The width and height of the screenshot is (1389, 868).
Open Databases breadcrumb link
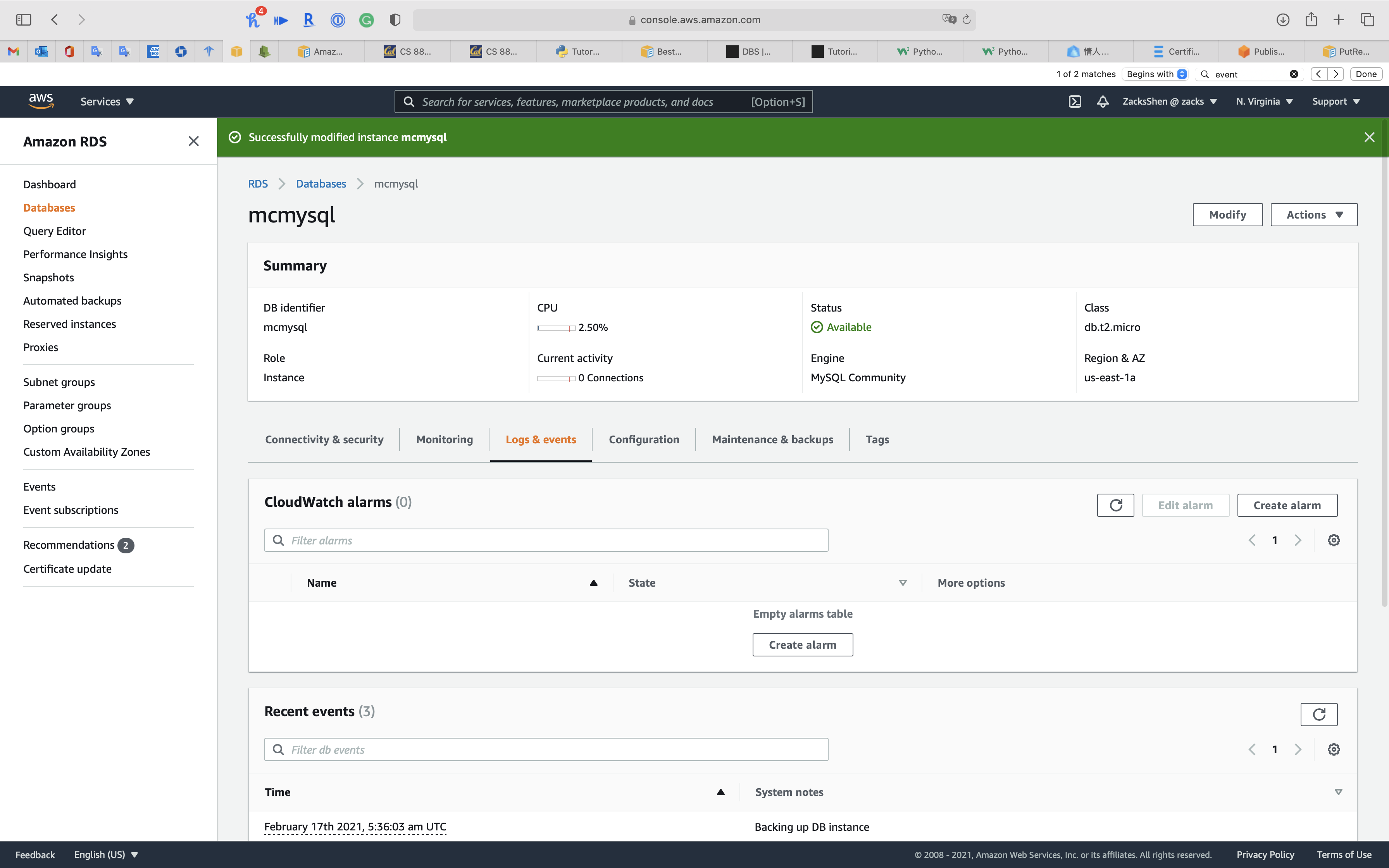coord(321,184)
